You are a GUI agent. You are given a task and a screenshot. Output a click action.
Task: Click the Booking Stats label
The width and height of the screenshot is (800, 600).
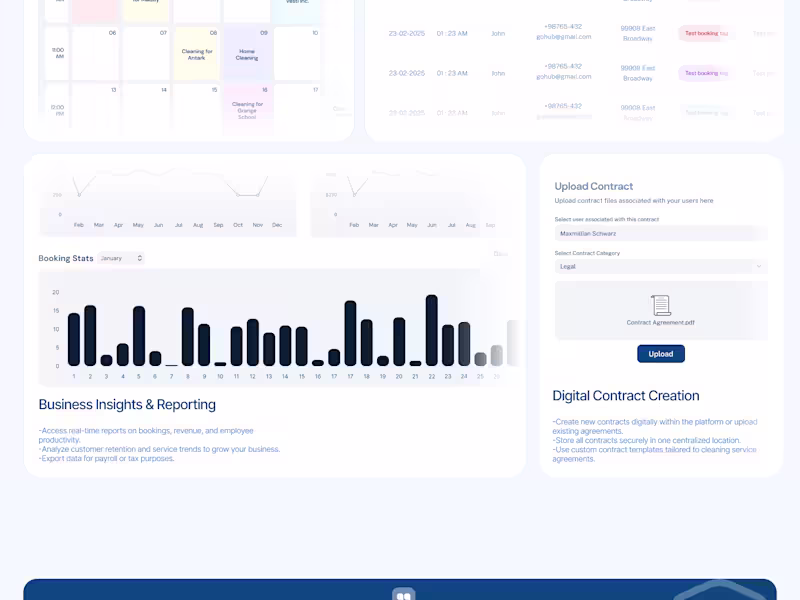tap(66, 258)
